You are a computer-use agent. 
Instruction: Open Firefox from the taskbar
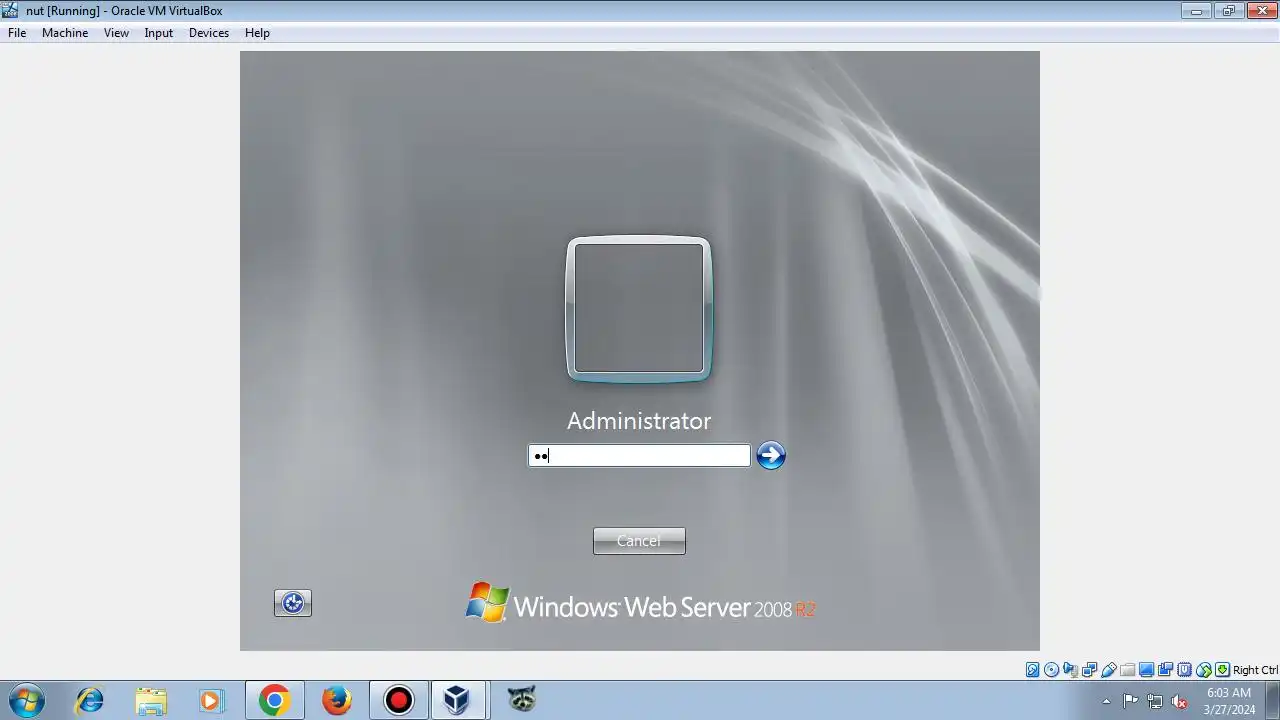[x=336, y=700]
